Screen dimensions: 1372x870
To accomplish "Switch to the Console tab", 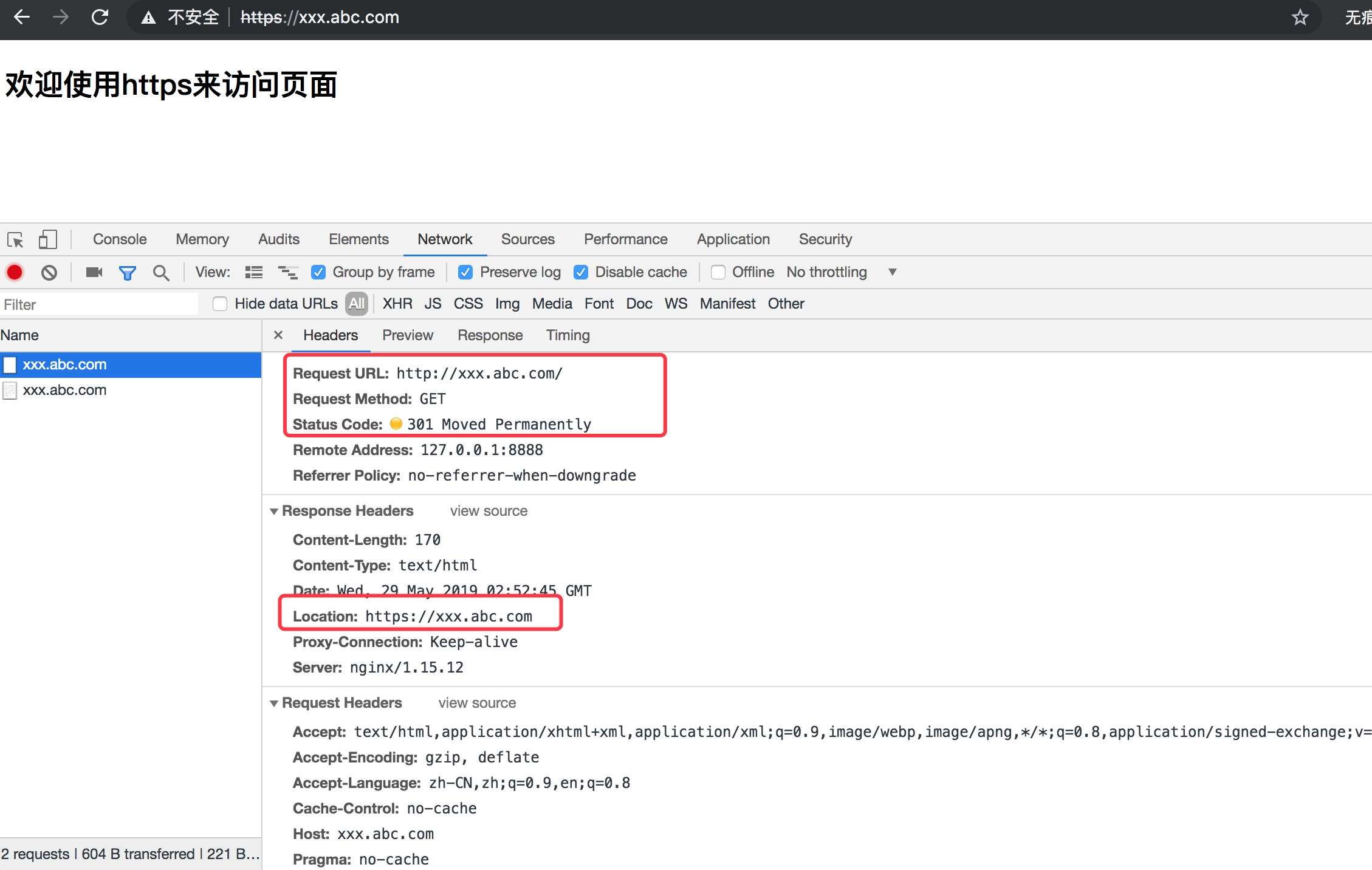I will click(x=120, y=239).
